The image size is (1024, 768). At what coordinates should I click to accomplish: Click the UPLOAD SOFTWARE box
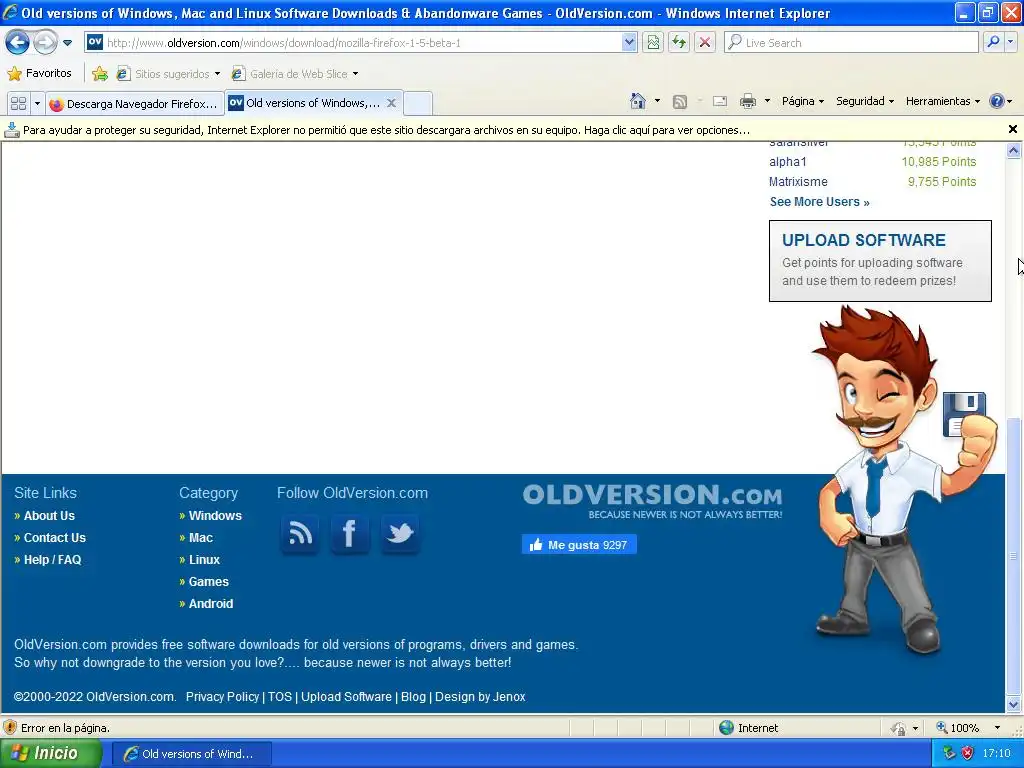[x=880, y=261]
